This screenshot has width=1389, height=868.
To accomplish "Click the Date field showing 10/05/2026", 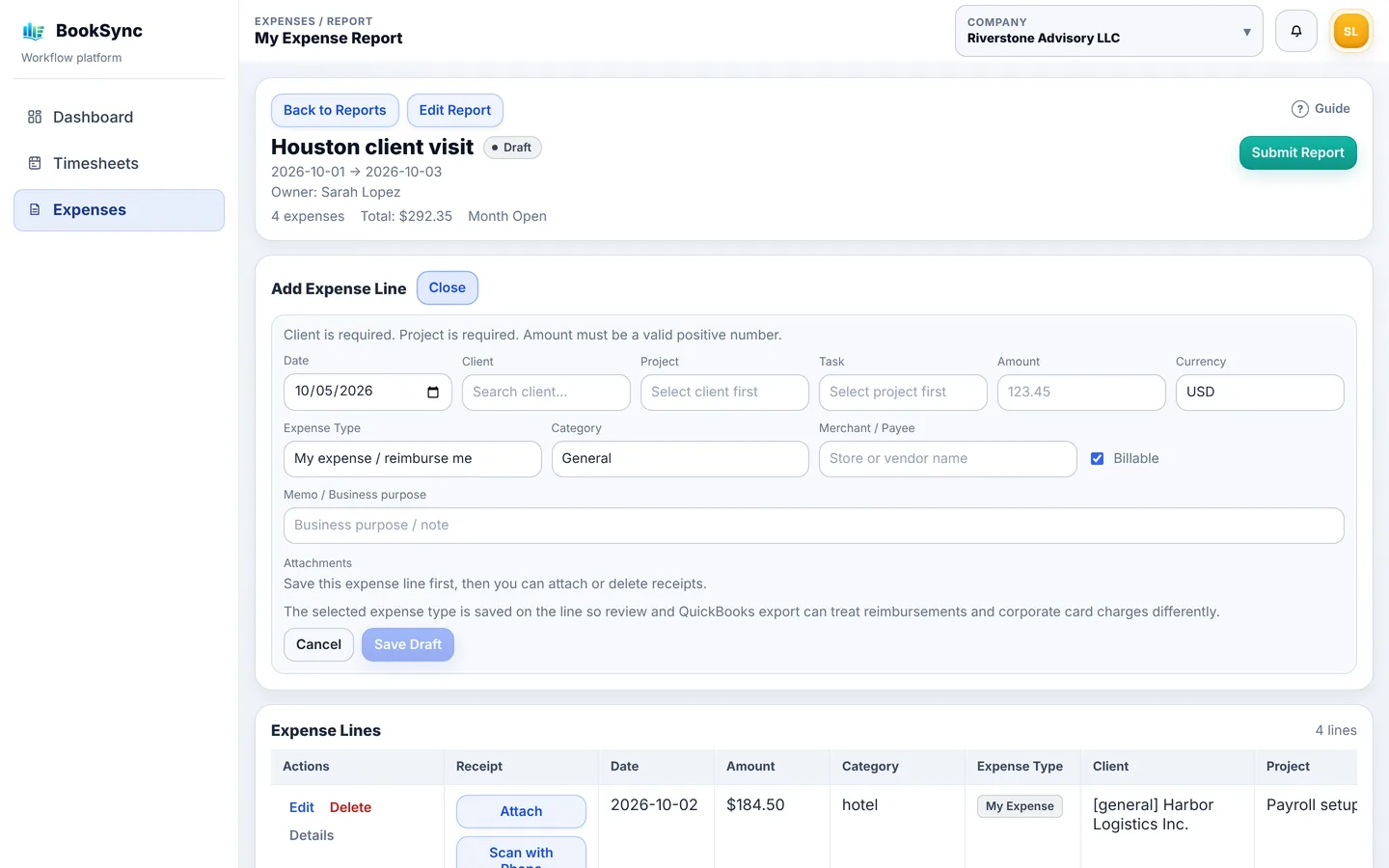I will 367,392.
